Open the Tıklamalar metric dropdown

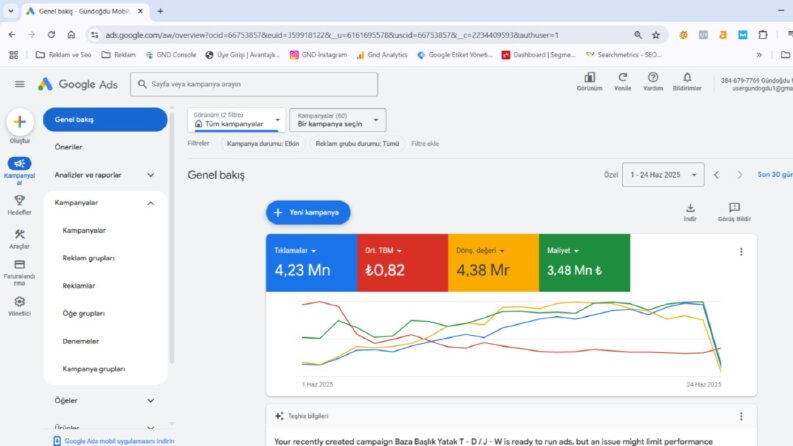tap(295, 250)
